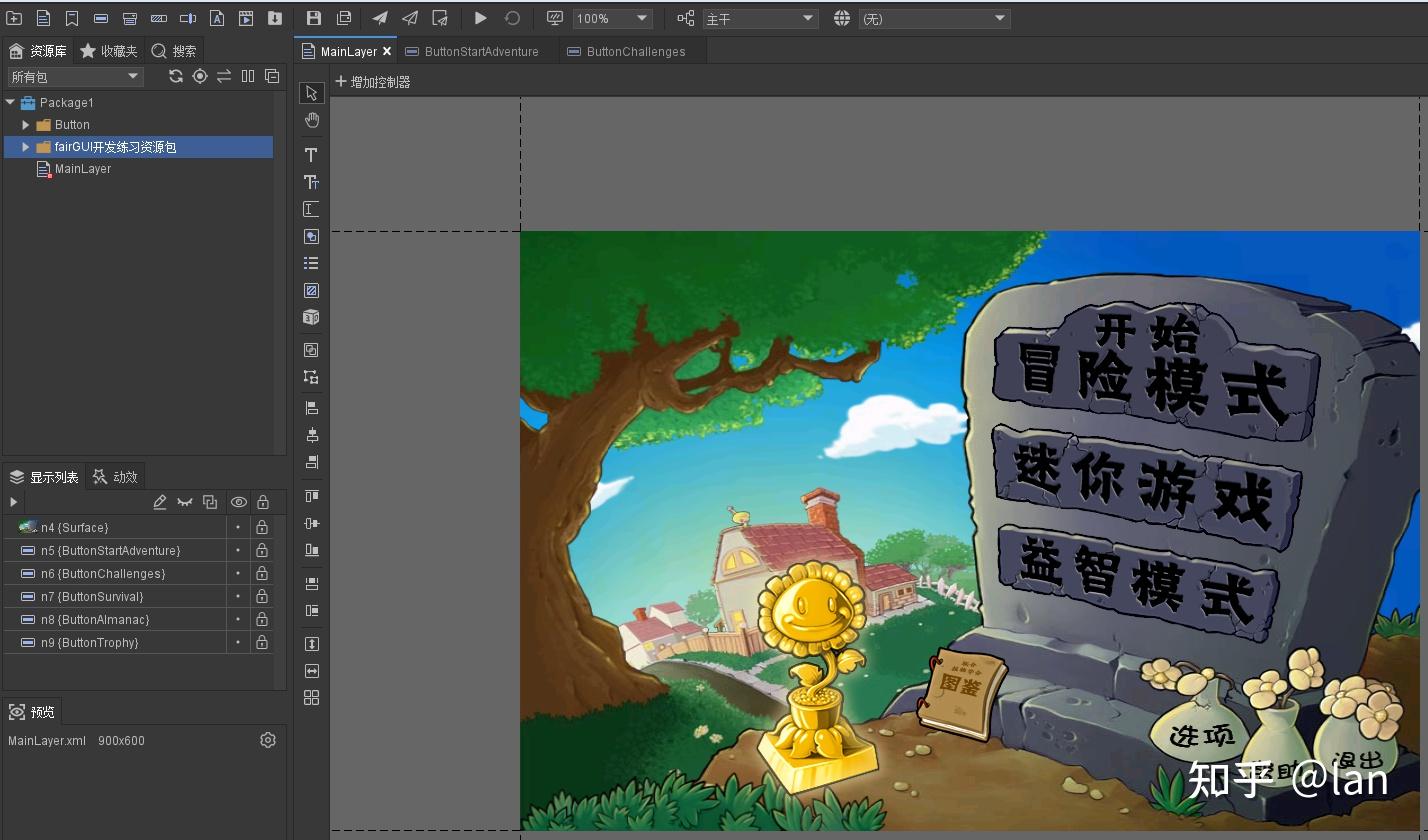Screen dimensions: 1428x840
Task: Expand the Button folder
Action: (26, 125)
